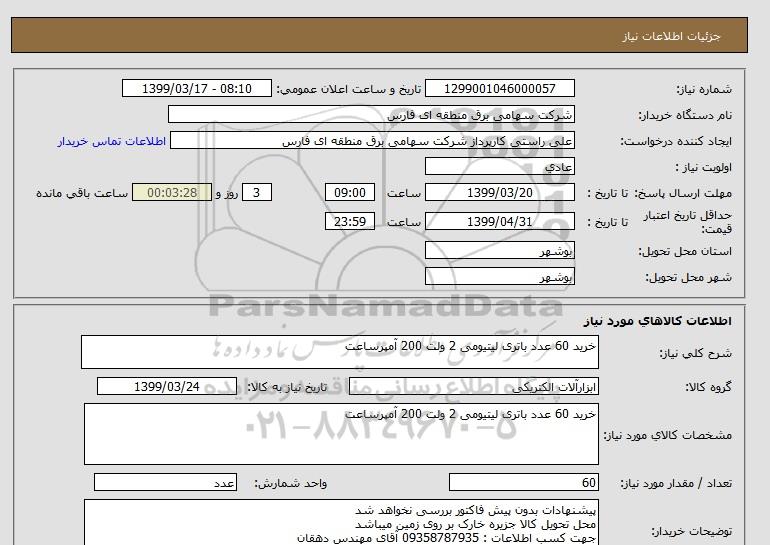Click the شرح کلی نیاز description box
This screenshot has height=545, width=770.
tap(340, 352)
